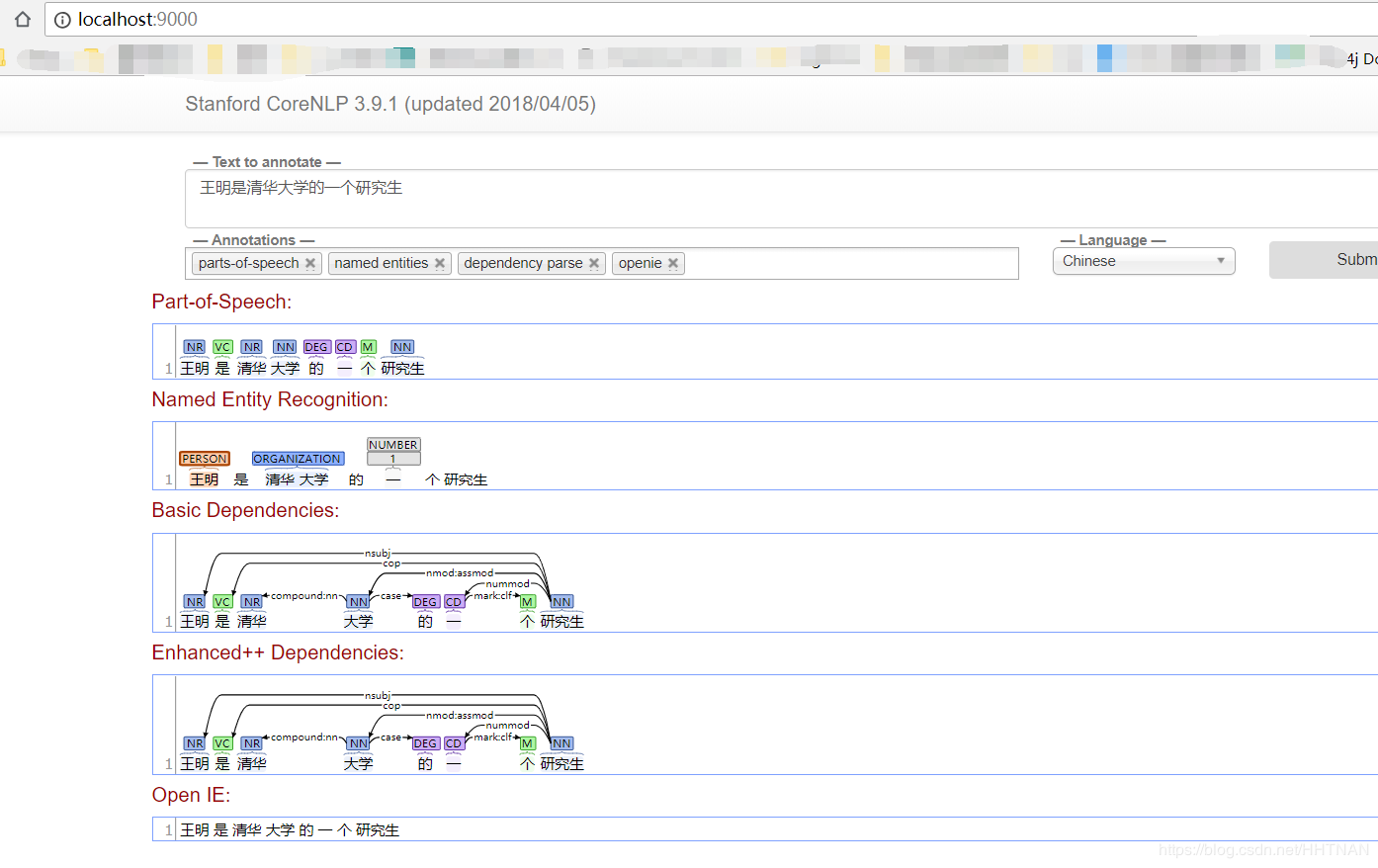Click the Open IE sentence text
Screen dimensions: 1378x868
point(290,829)
